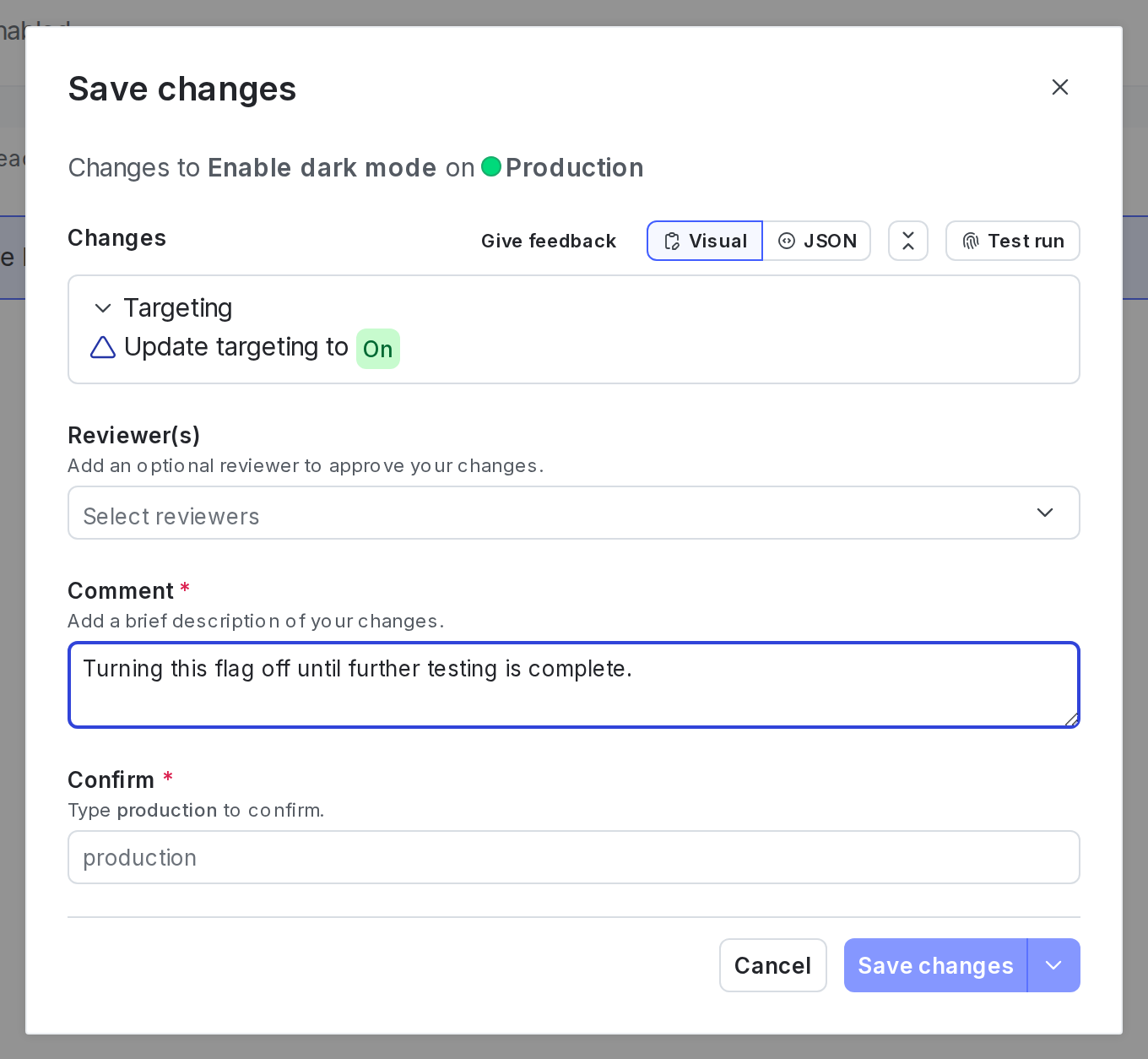The width and height of the screenshot is (1148, 1059).
Task: Enable the Visual view option
Action: (x=705, y=241)
